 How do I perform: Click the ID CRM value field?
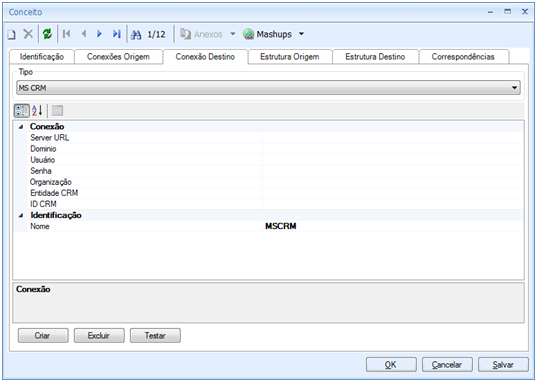coord(393,204)
